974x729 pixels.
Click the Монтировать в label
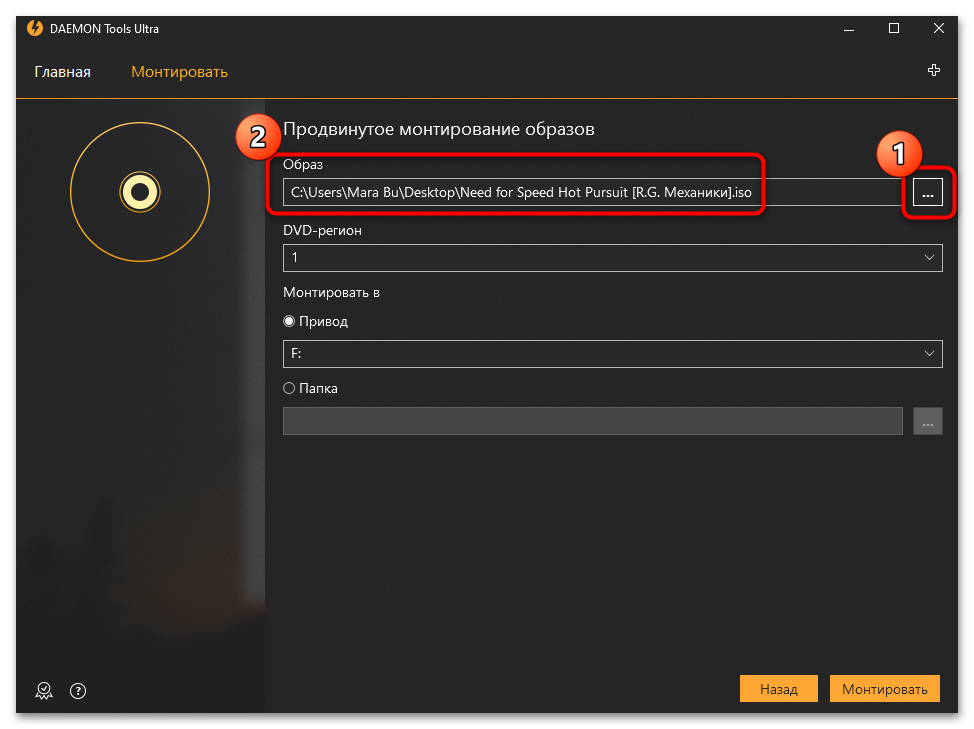tap(331, 292)
